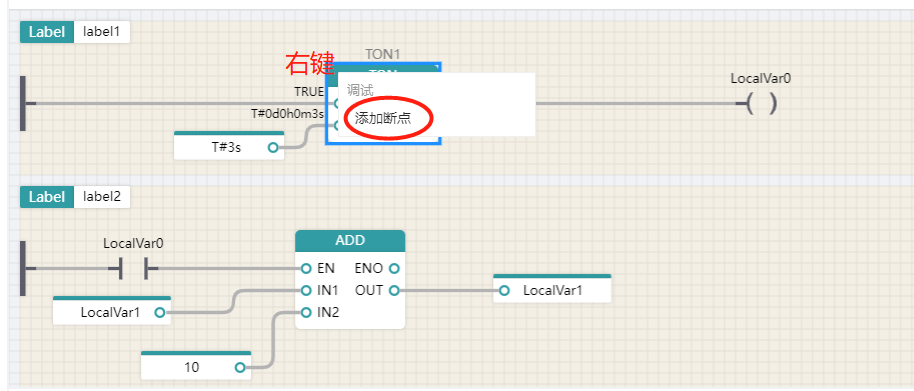The height and width of the screenshot is (391, 914).
Task: Click the T#3s block output connector
Action: tap(273, 147)
